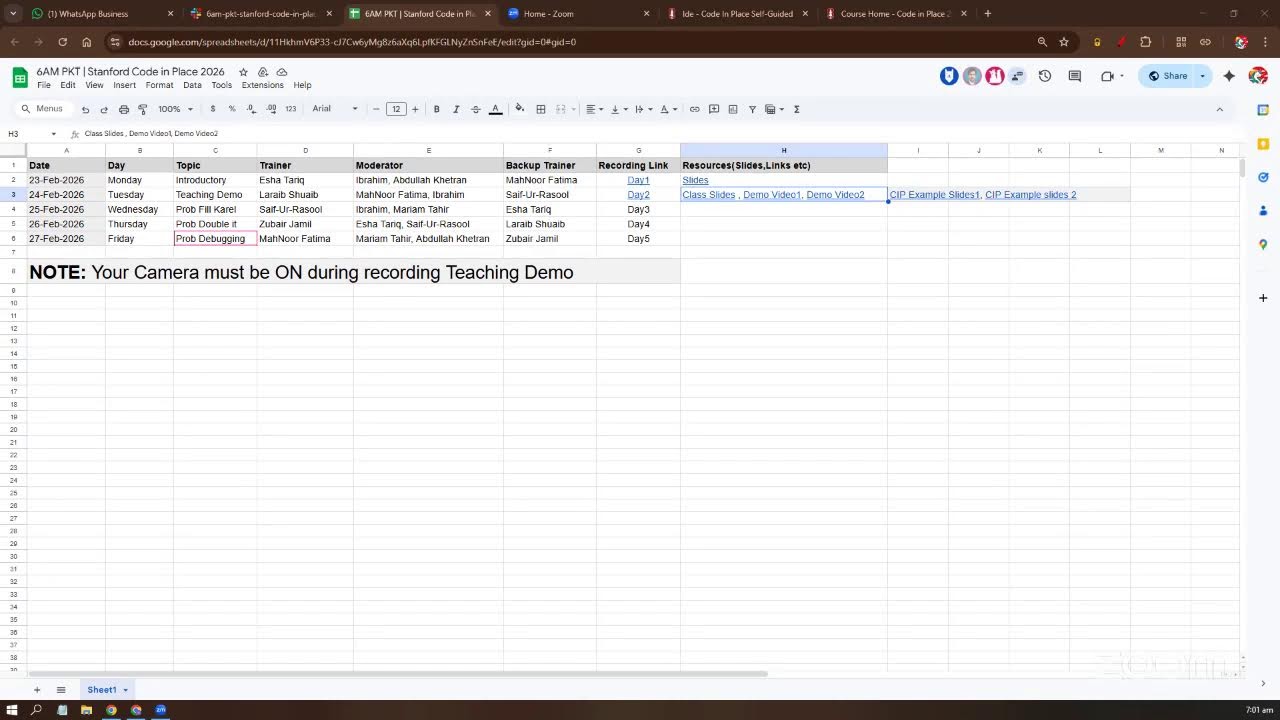This screenshot has height=720, width=1280.
Task: Insert link using chain icon
Action: (x=695, y=109)
